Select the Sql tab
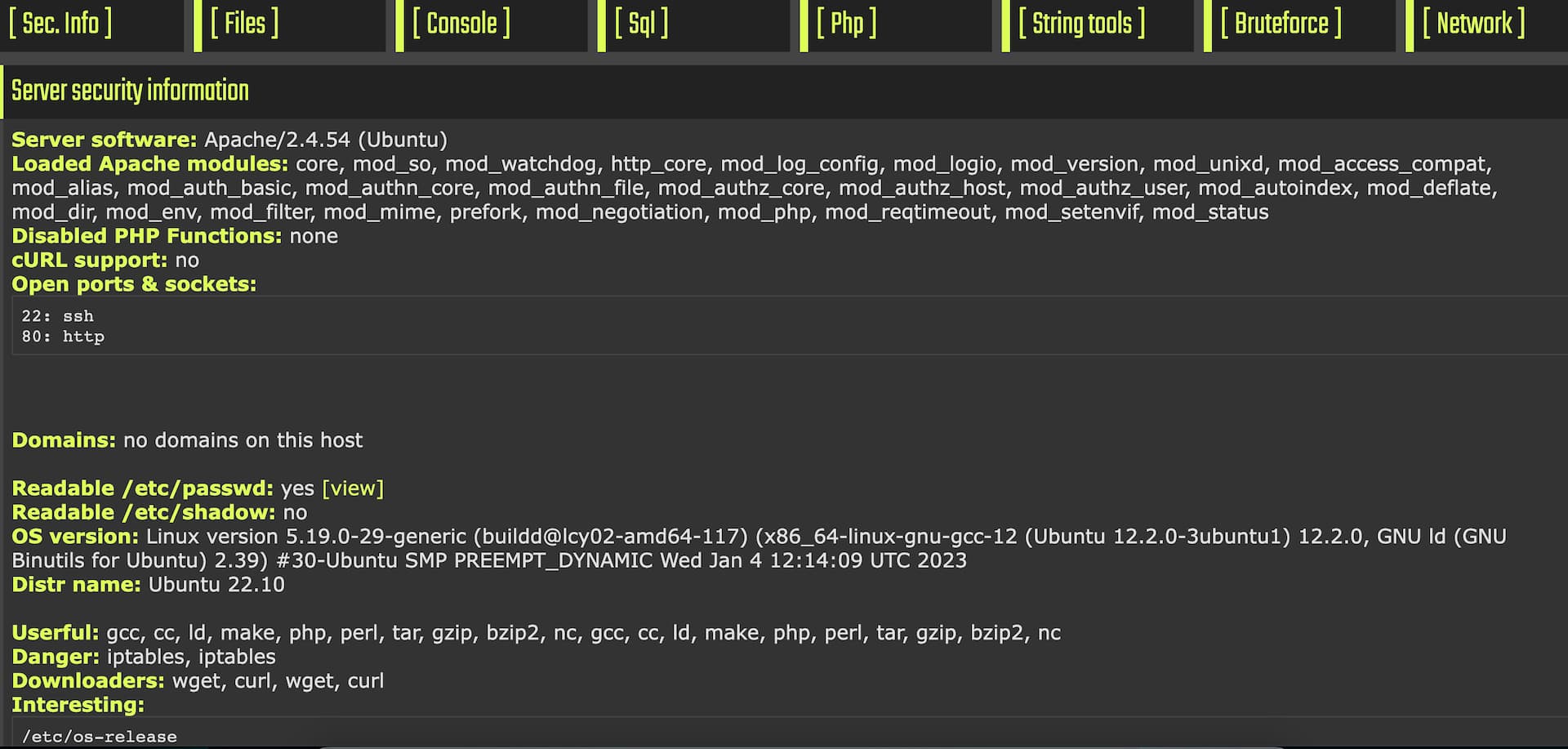 [x=641, y=24]
